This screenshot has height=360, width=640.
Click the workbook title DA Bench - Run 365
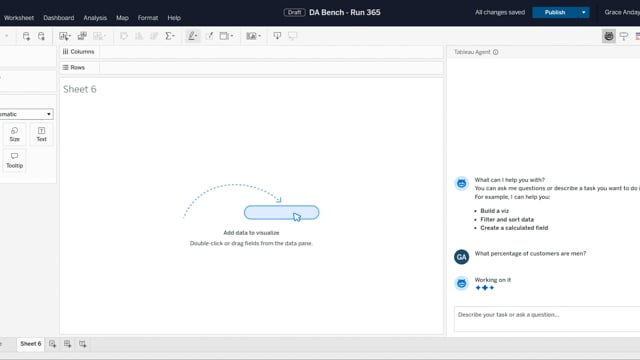344,13
